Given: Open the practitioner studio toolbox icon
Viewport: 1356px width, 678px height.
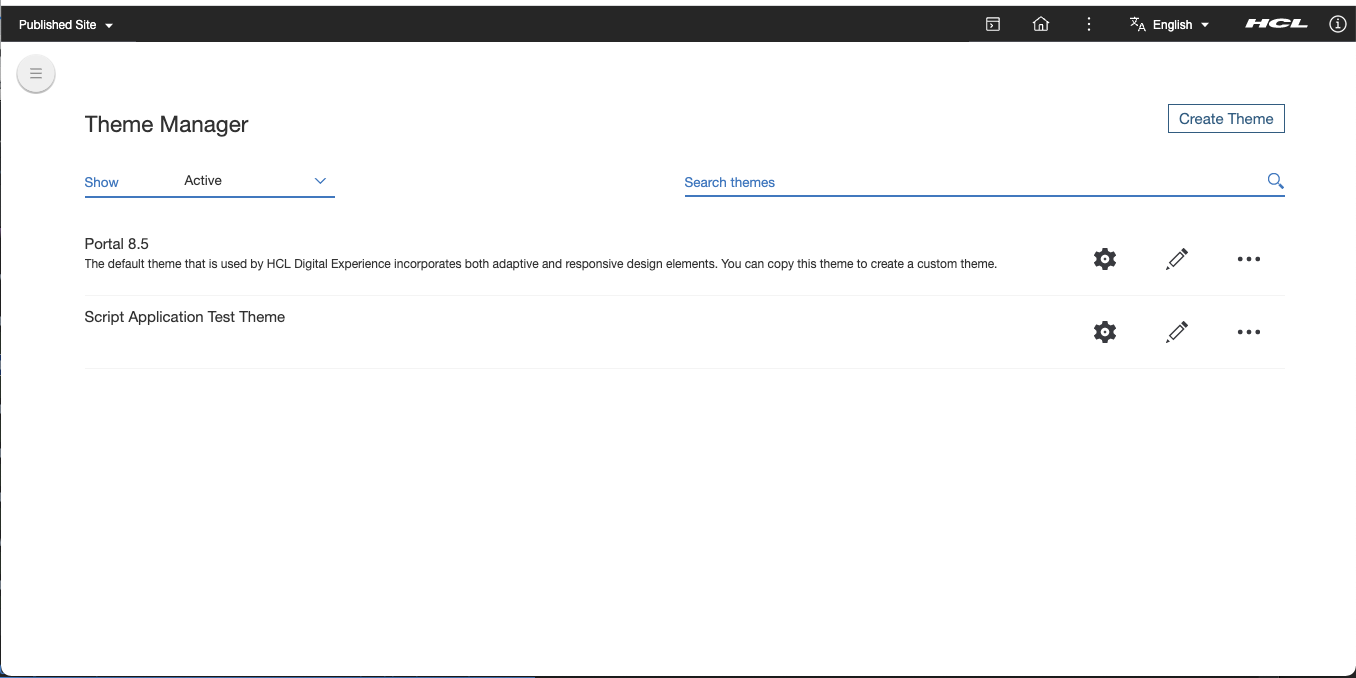Looking at the screenshot, I should 992,23.
